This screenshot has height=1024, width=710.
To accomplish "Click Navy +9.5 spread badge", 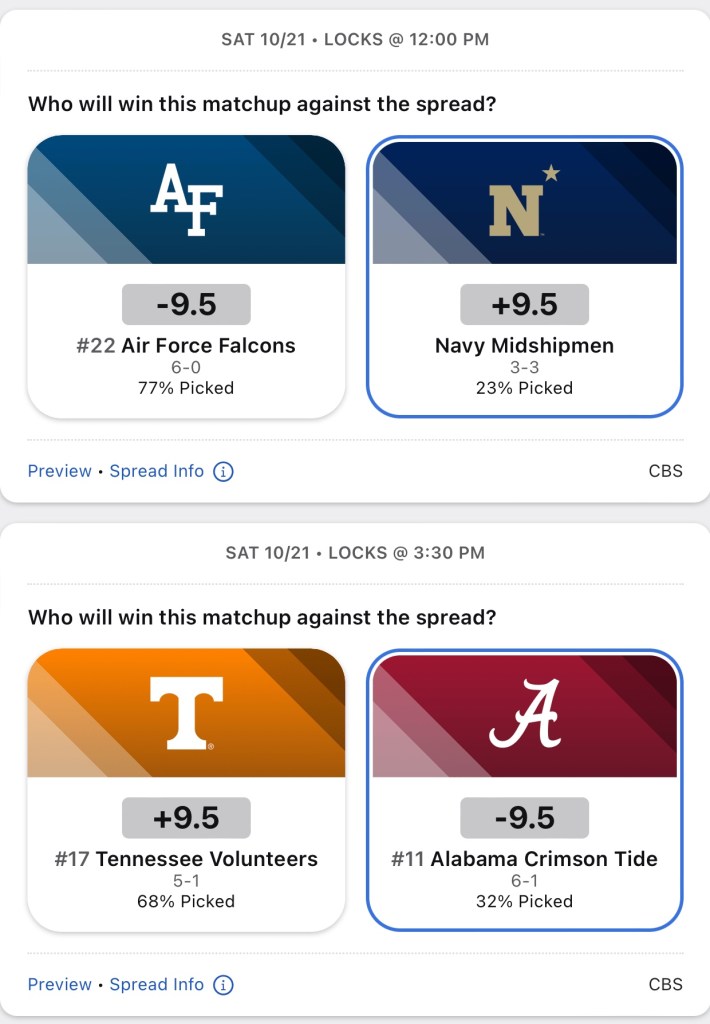I will [x=524, y=304].
